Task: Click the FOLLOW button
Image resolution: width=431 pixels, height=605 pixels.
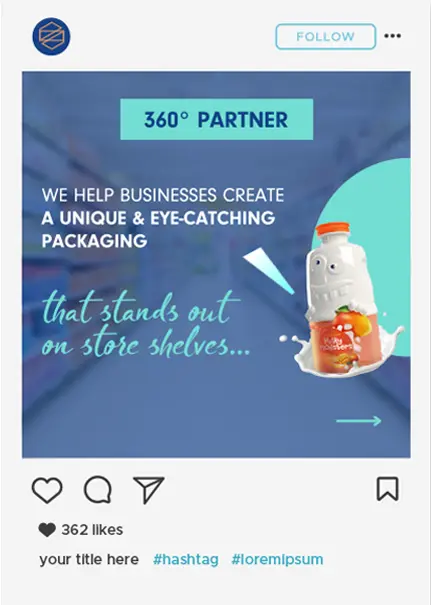Action: 326,37
